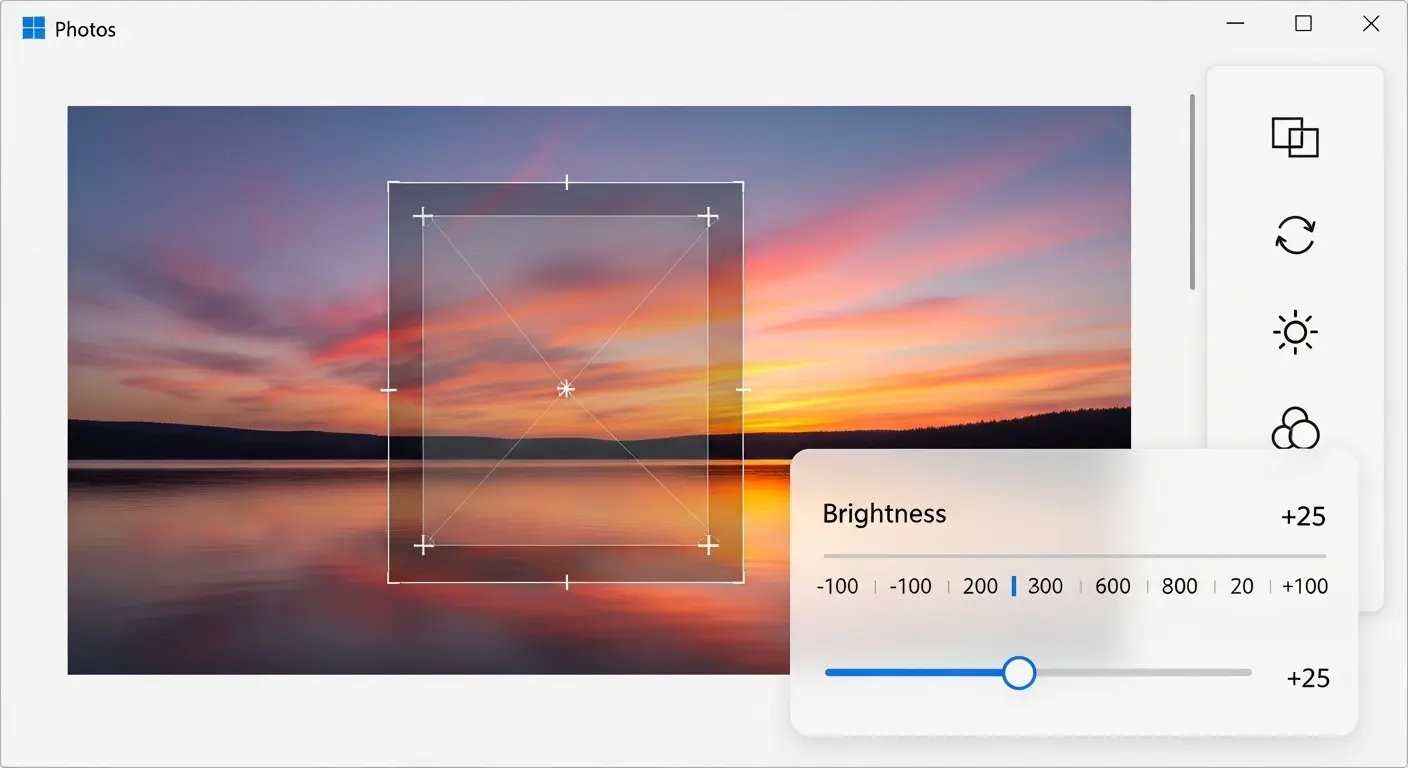Screen dimensions: 1408x768
Task: Open the three-circles color filter tool
Action: pyautogui.click(x=1295, y=428)
